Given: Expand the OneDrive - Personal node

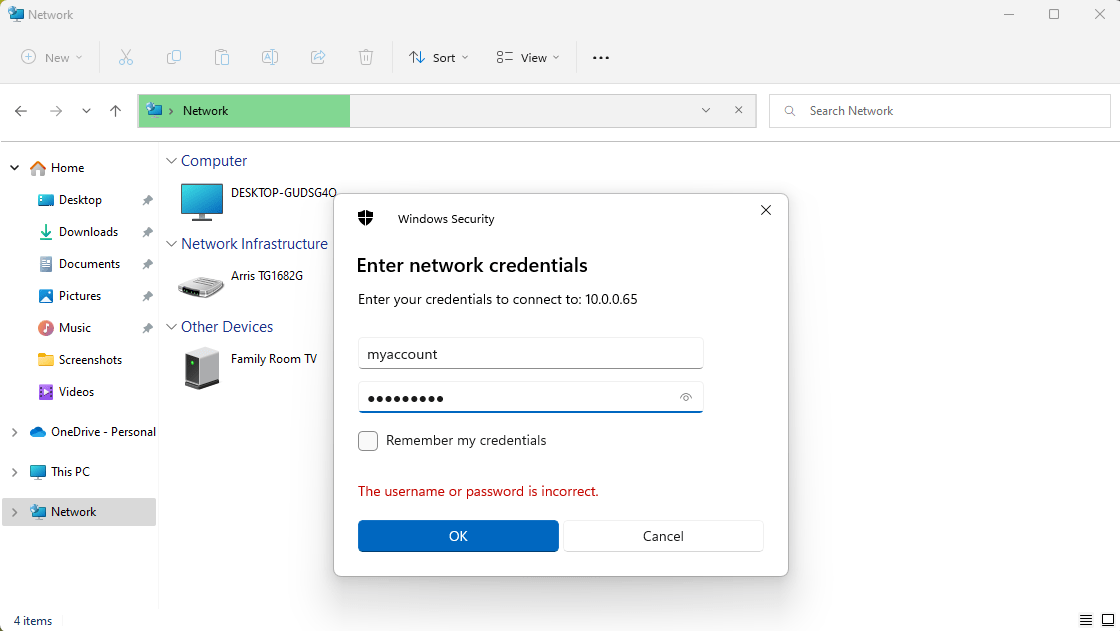Looking at the screenshot, I should coord(14,432).
